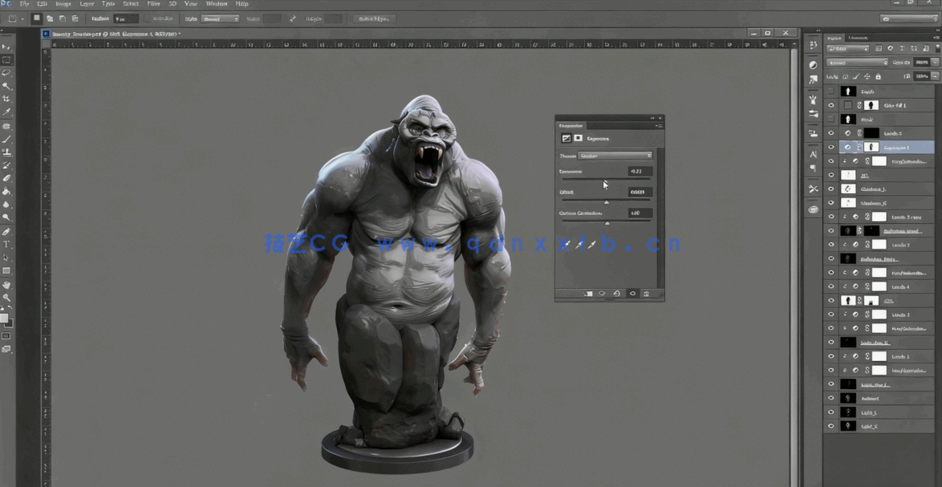Open the Preset dropdown in Exposure properties
This screenshot has width=942, height=487.
pyautogui.click(x=615, y=156)
